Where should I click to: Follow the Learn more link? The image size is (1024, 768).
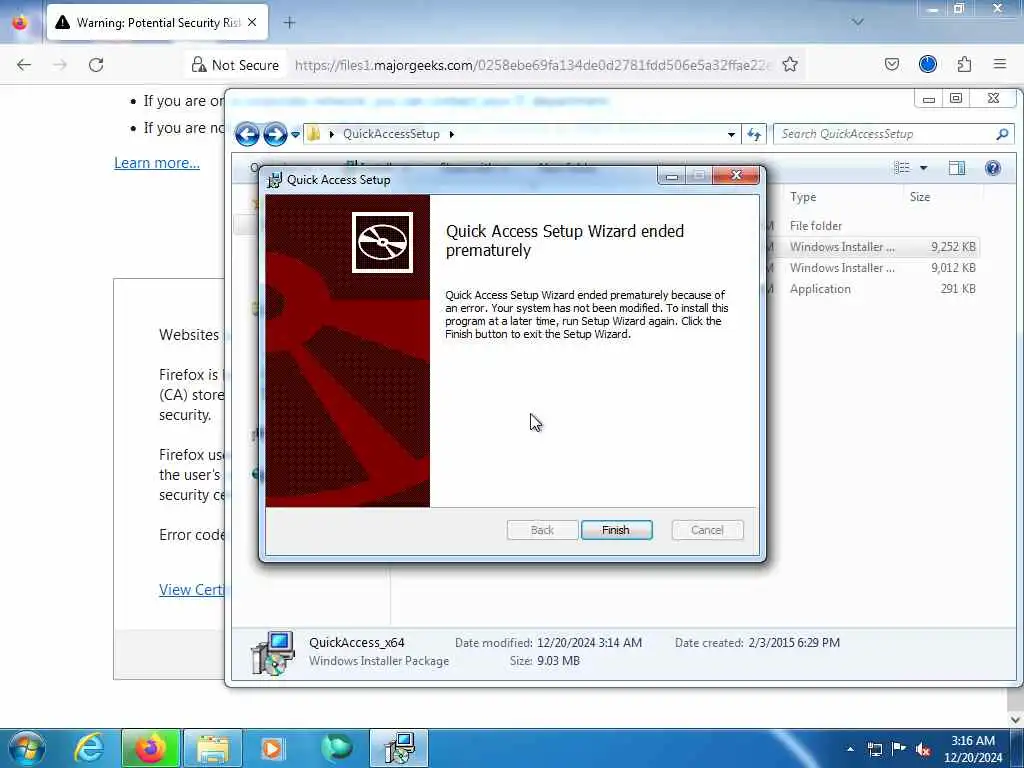(157, 163)
